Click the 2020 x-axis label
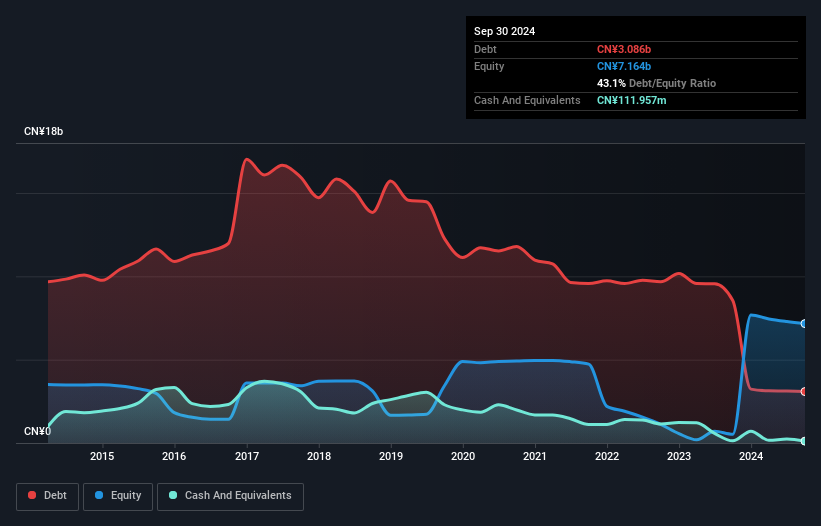This screenshot has width=821, height=526. click(x=463, y=456)
